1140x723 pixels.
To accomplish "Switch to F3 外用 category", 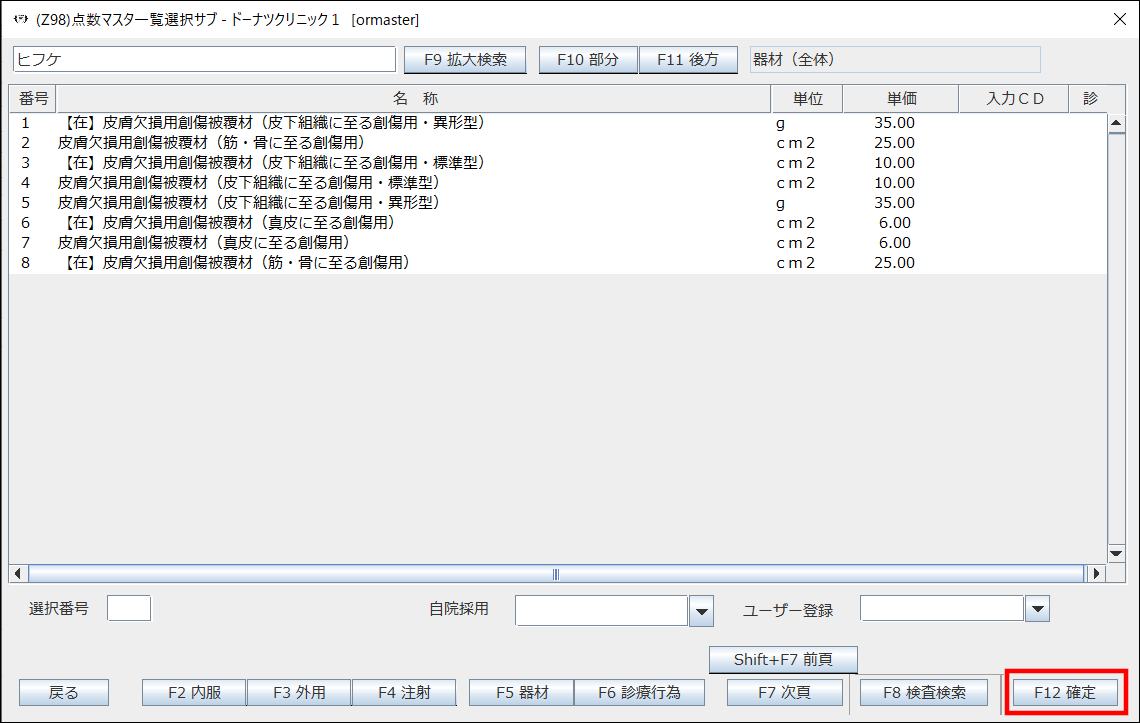I will (x=298, y=692).
